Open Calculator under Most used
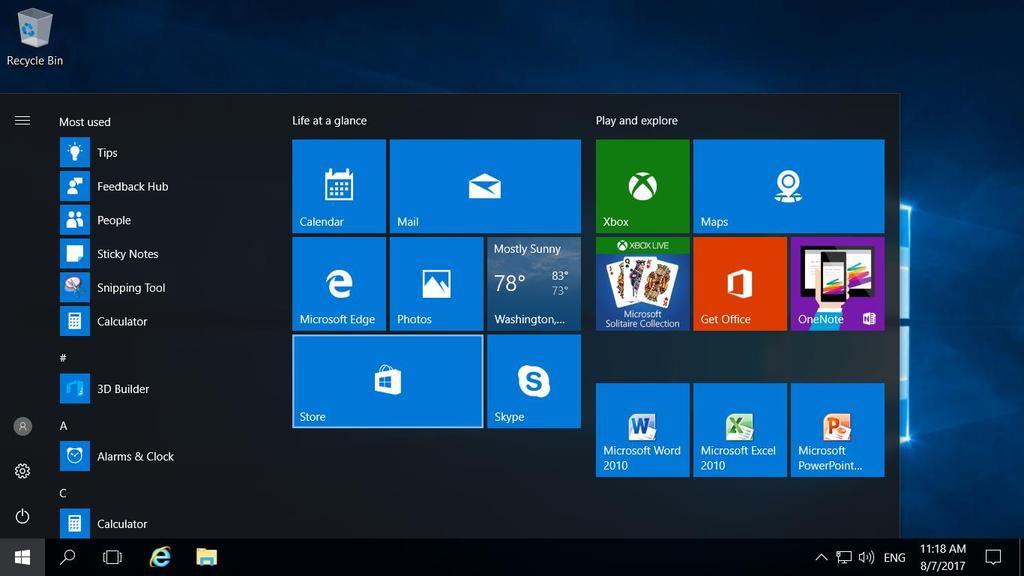 (163, 321)
